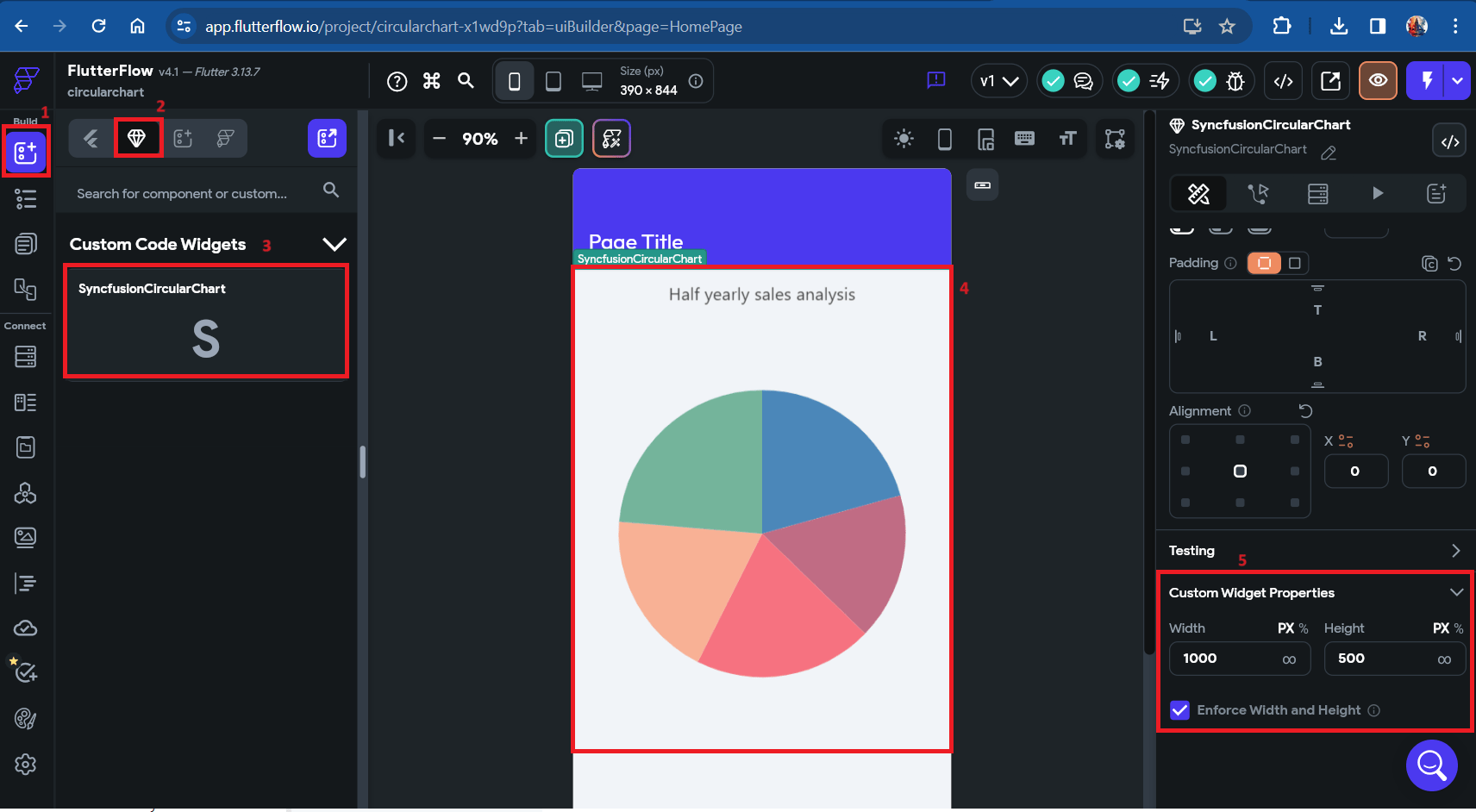This screenshot has width=1476, height=812.
Task: Toggle all-sides padding mode
Action: coord(1264,263)
